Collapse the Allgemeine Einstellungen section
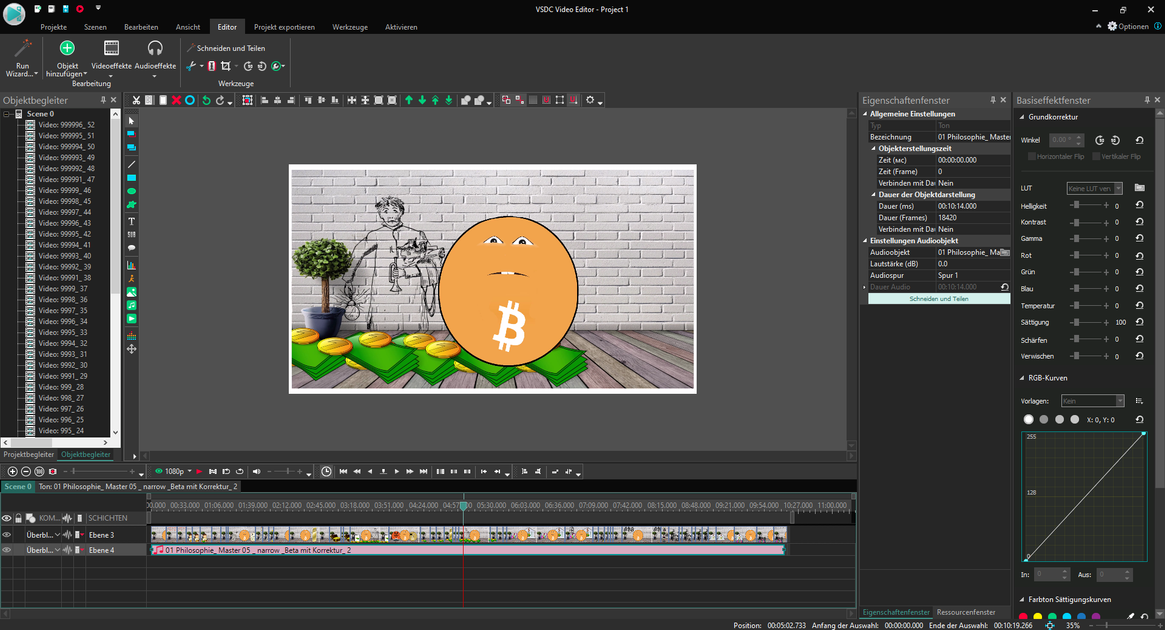The width and height of the screenshot is (1165, 630). pos(865,114)
